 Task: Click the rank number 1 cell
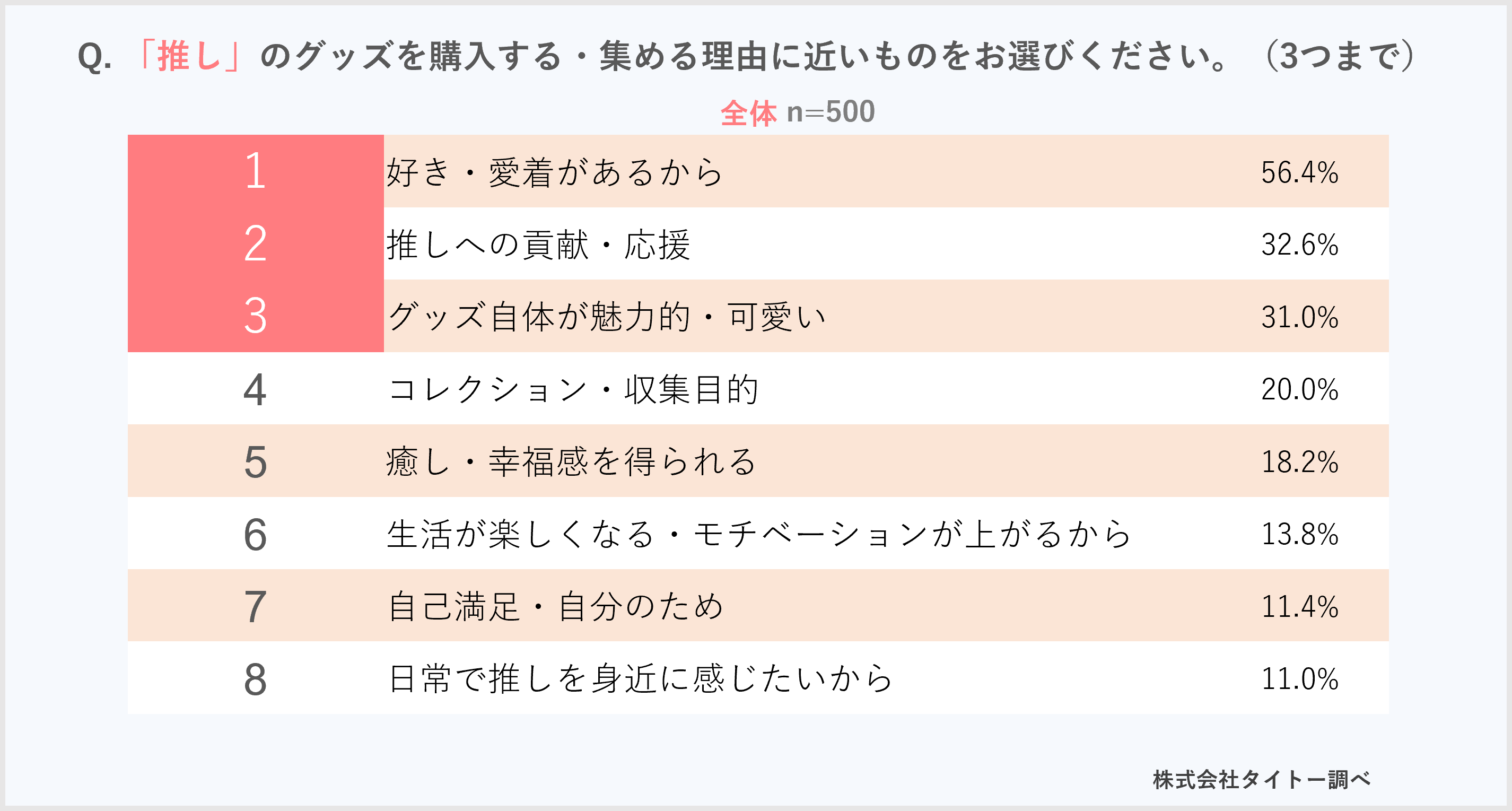click(x=255, y=171)
